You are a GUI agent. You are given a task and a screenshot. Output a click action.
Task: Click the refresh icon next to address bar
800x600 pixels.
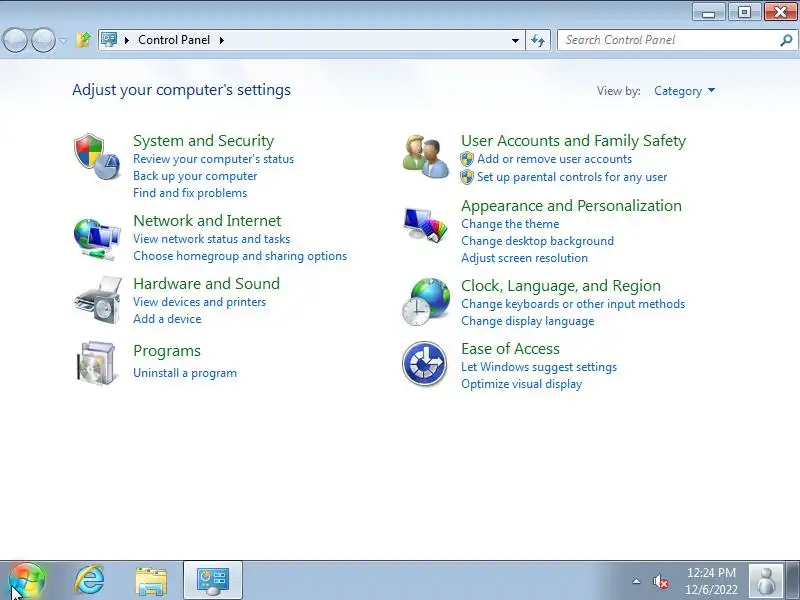538,40
